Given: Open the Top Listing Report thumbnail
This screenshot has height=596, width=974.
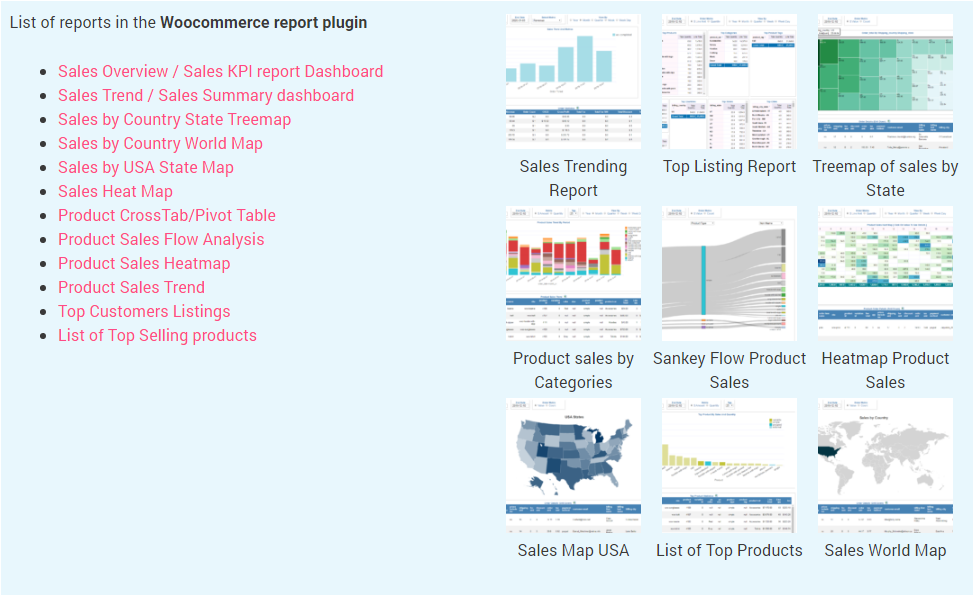Looking at the screenshot, I should [729, 81].
